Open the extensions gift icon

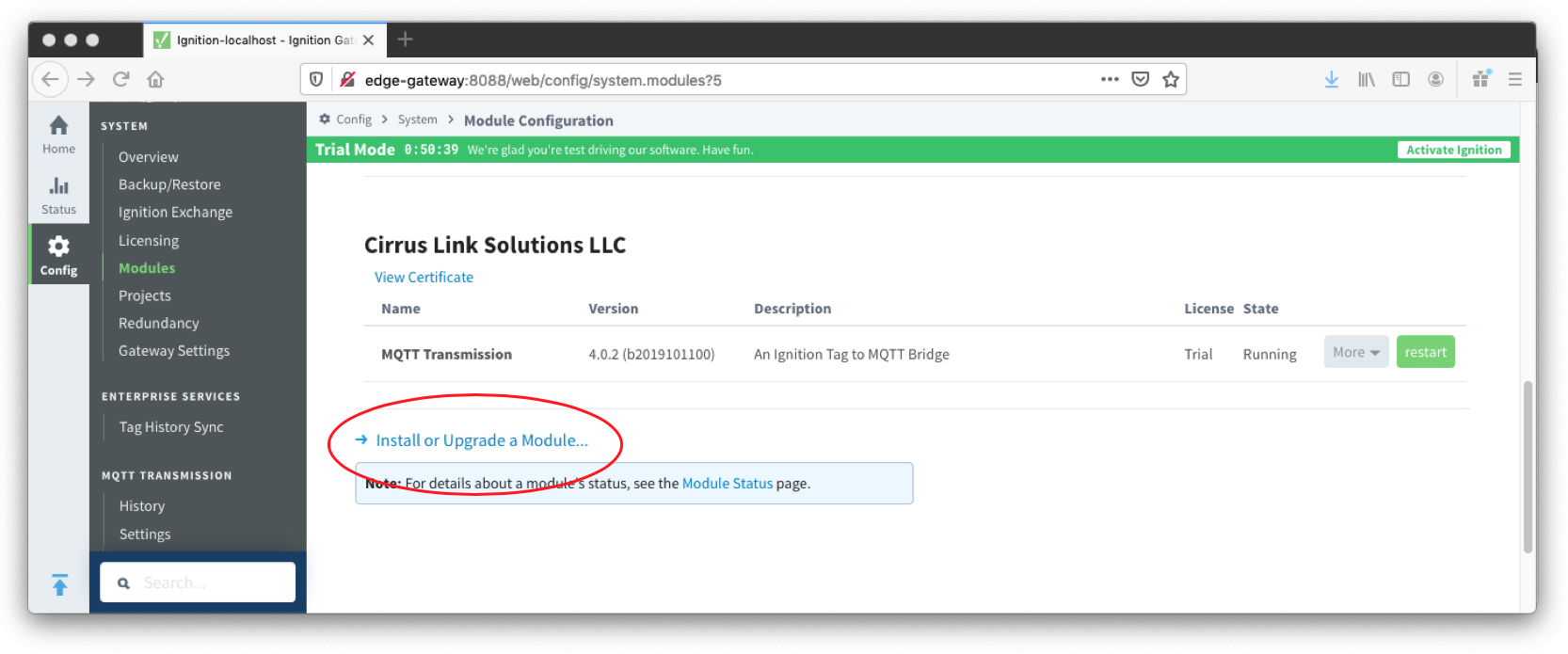coord(1481,78)
